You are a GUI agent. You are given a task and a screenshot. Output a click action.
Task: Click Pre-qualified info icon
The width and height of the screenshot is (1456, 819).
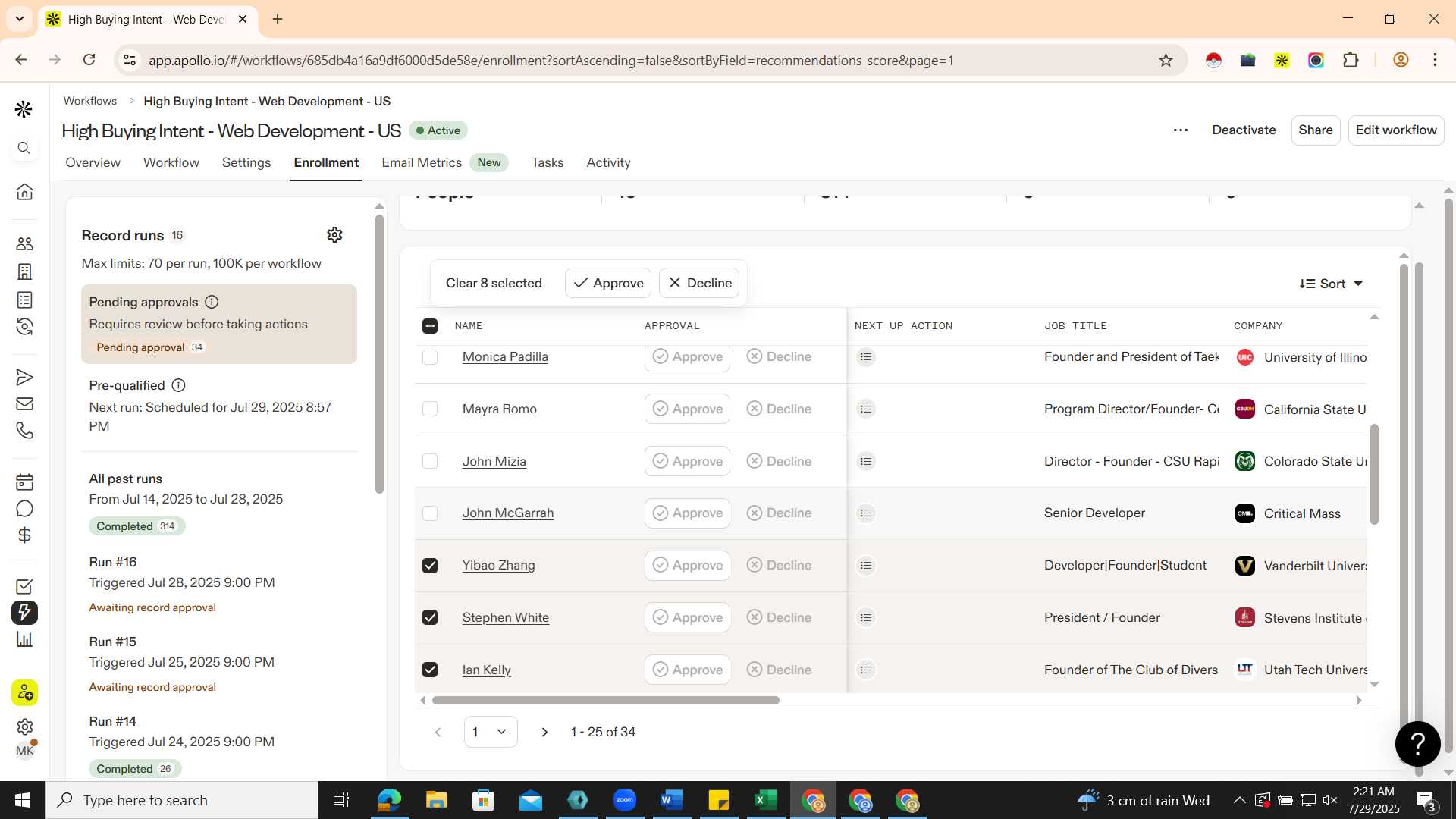tap(178, 385)
